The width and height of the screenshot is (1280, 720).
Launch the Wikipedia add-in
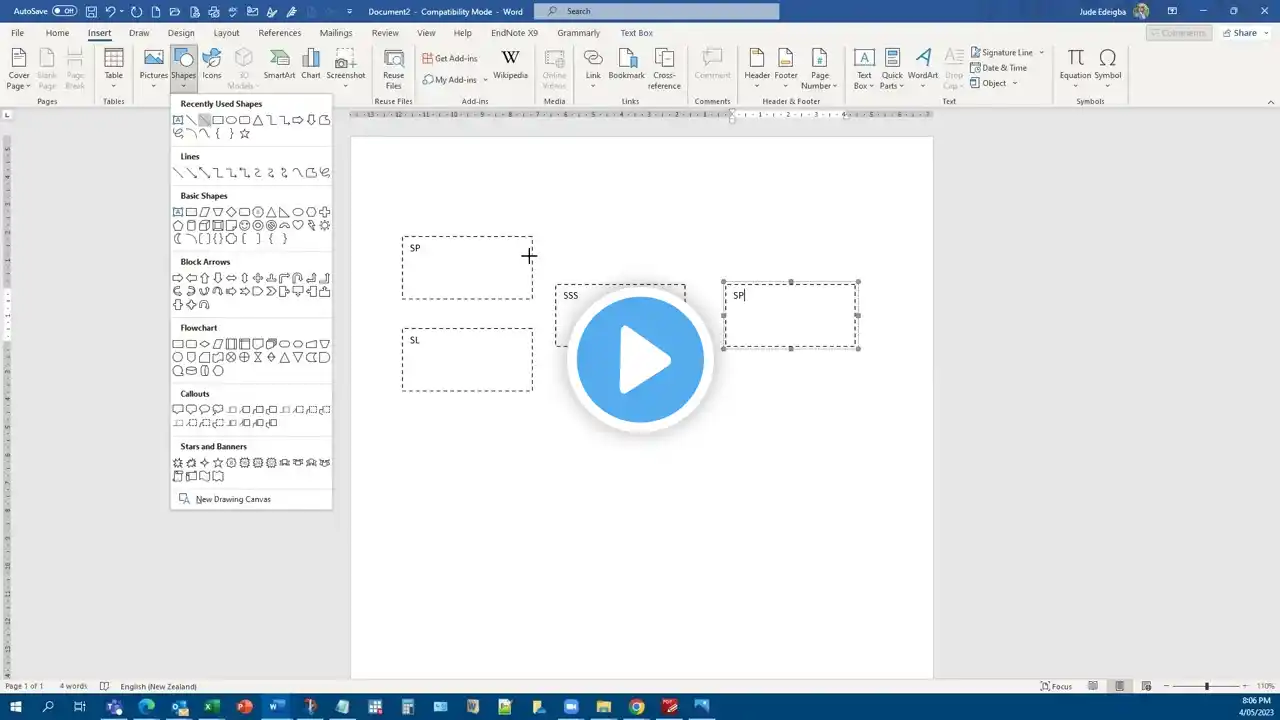click(510, 63)
